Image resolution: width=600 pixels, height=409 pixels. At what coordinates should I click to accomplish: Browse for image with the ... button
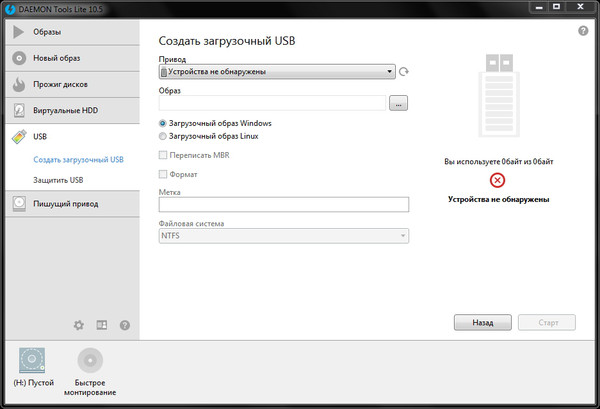click(x=398, y=103)
